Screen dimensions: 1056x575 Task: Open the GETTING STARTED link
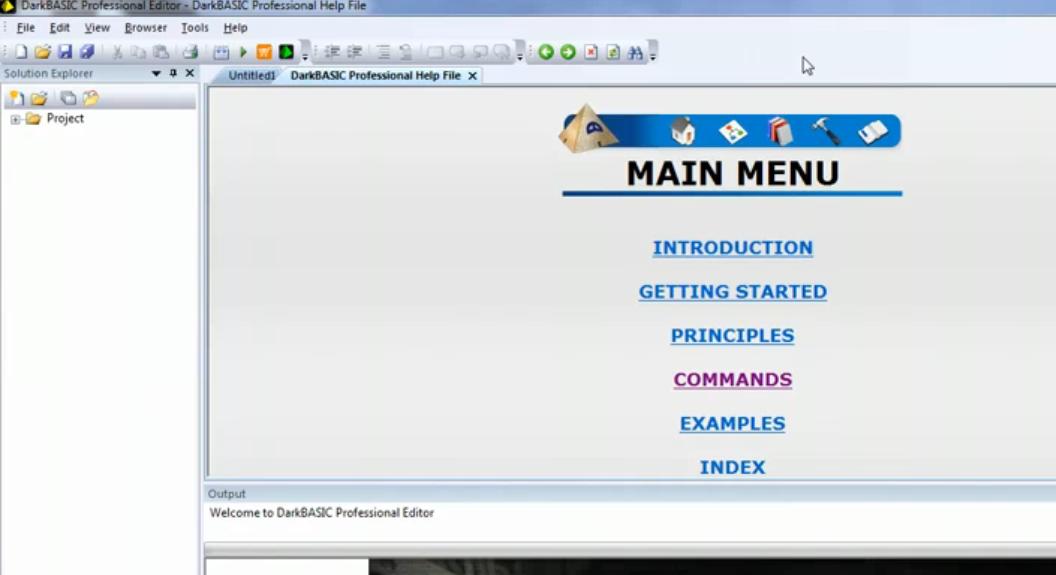click(733, 292)
